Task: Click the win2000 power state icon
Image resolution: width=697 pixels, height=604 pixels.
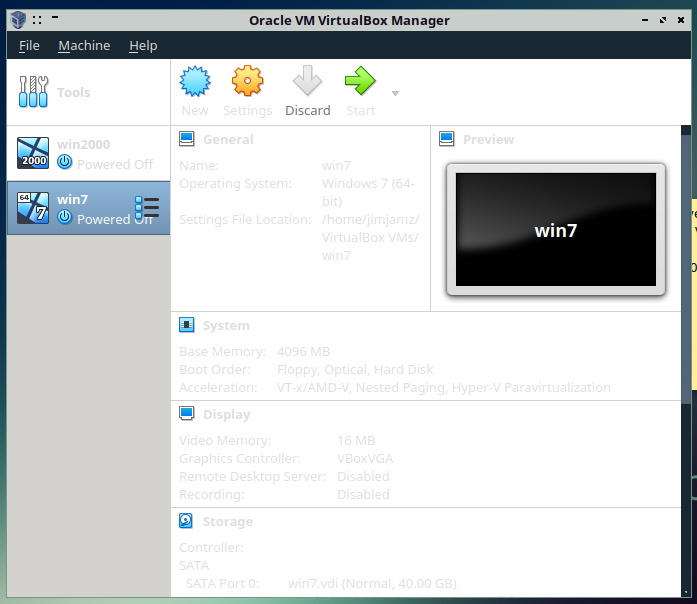Action: tap(64, 162)
